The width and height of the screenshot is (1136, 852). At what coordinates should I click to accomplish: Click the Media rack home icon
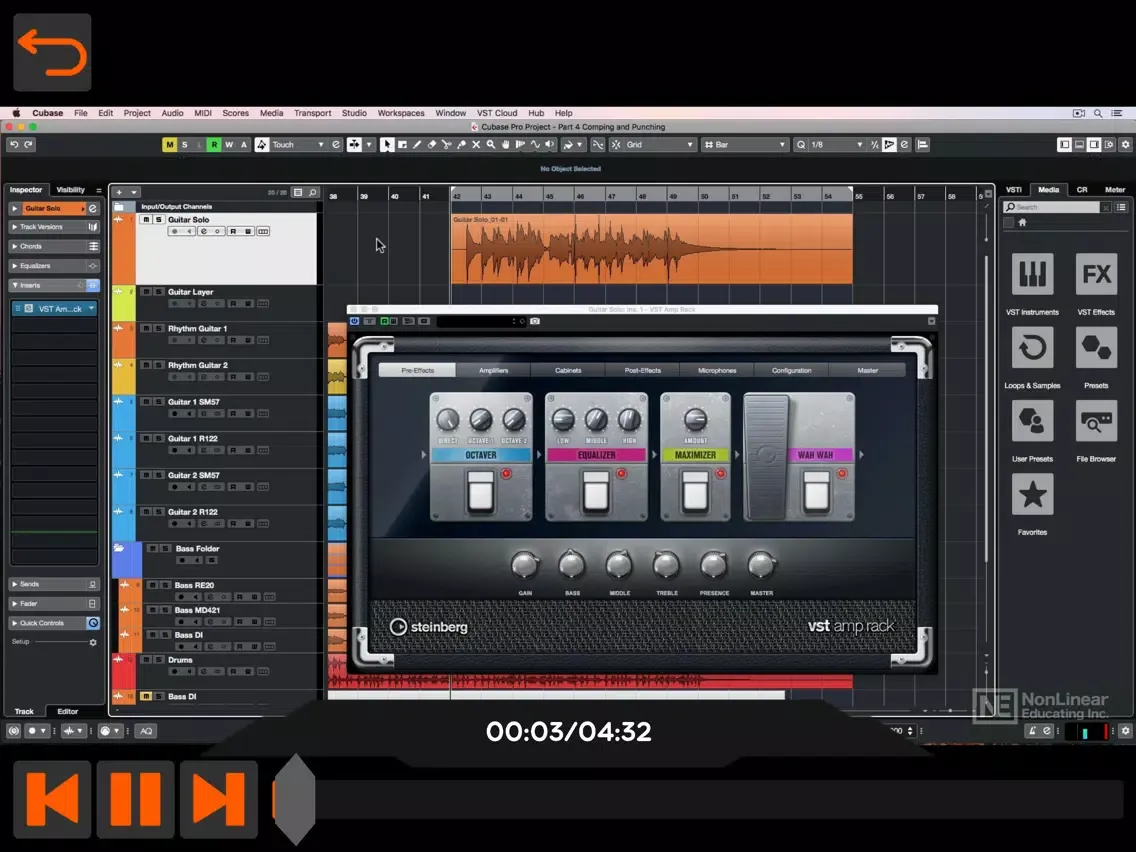(x=1022, y=222)
